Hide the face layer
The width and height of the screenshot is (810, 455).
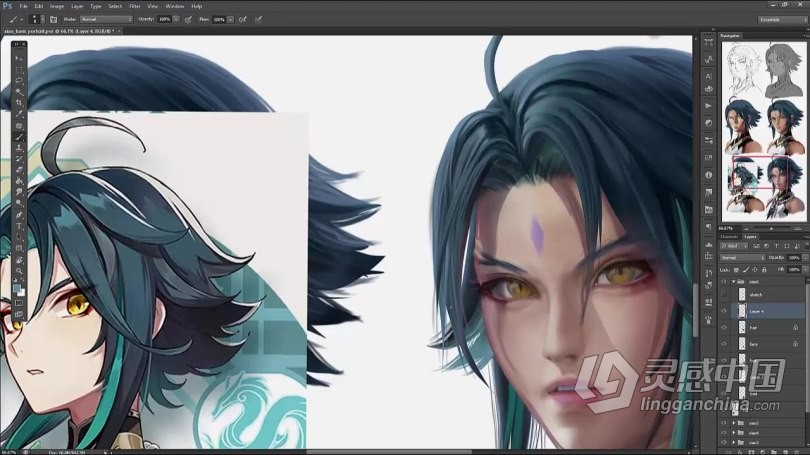[x=724, y=344]
